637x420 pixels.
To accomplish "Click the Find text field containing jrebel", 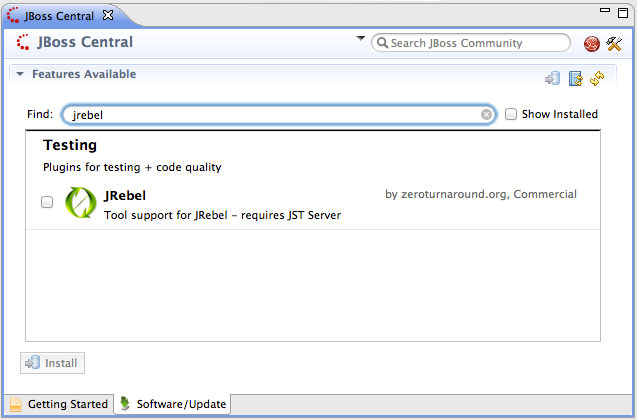I will tap(278, 115).
